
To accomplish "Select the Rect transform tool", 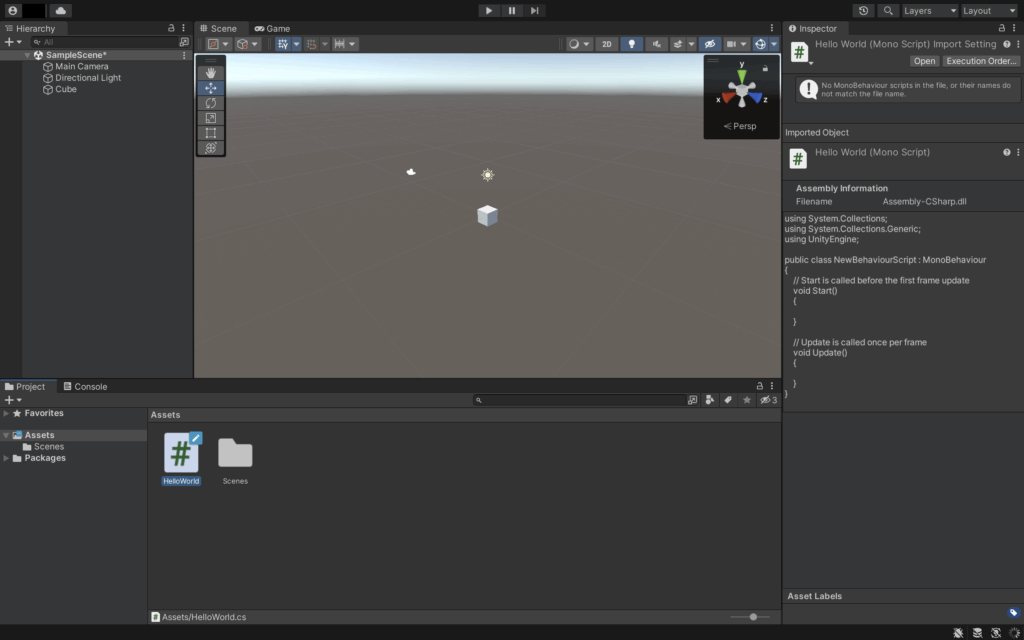I will [211, 133].
